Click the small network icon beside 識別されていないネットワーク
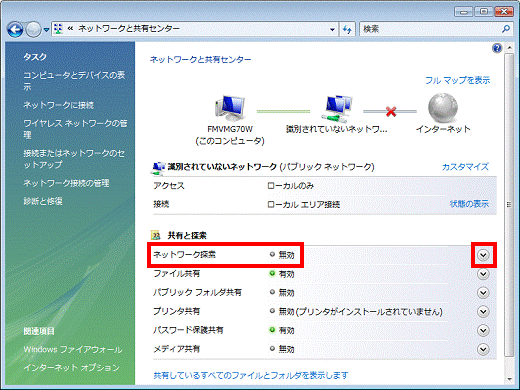Viewport: 520px width, 390px height. [158, 168]
